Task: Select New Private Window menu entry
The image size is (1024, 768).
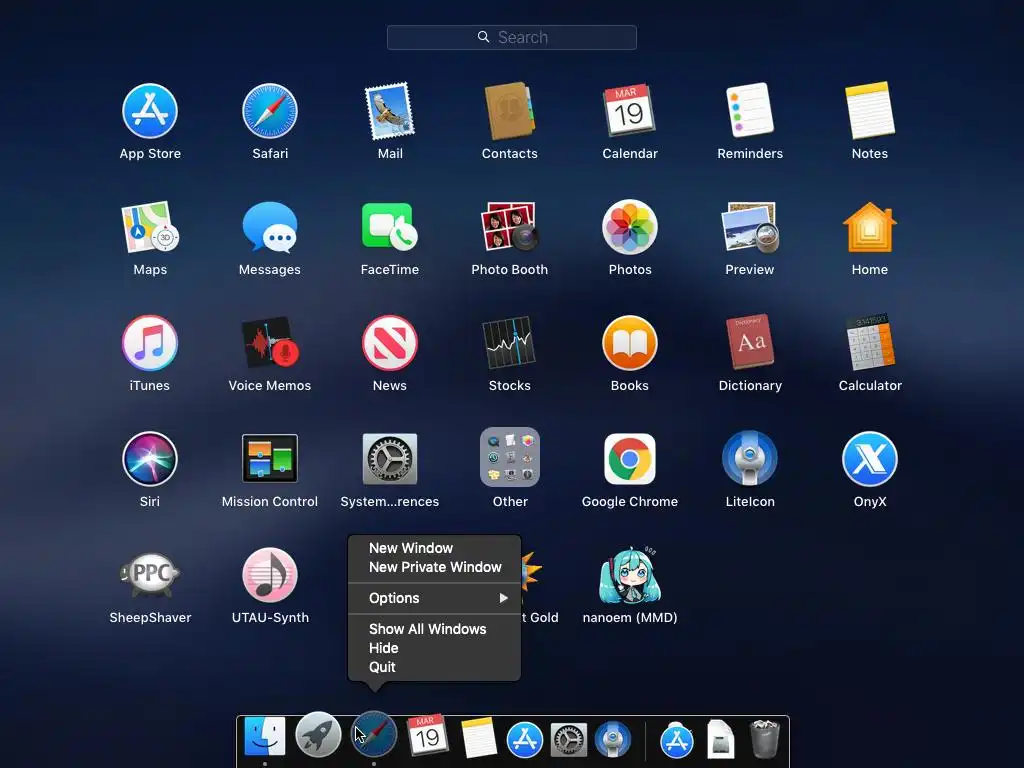Action: 434,567
